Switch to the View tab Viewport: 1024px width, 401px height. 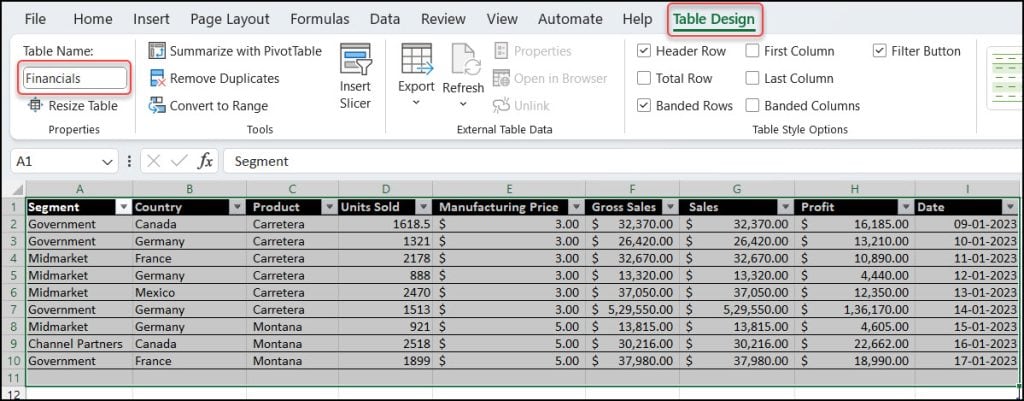[x=502, y=19]
